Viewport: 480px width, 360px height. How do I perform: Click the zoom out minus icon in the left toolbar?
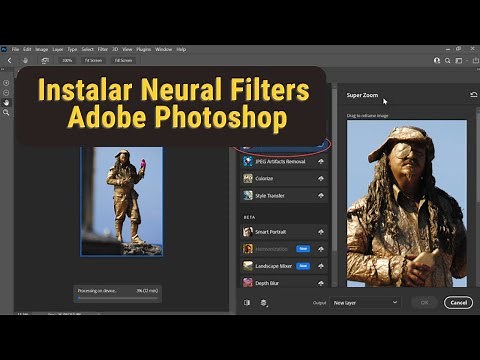click(x=6, y=93)
